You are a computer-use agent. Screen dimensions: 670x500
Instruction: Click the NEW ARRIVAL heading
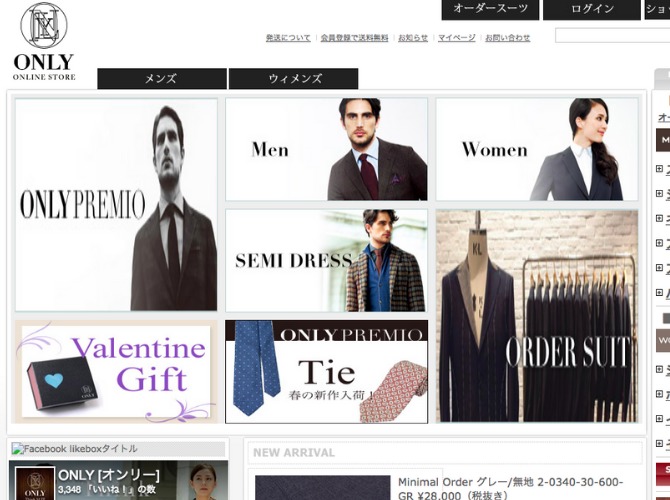click(294, 453)
